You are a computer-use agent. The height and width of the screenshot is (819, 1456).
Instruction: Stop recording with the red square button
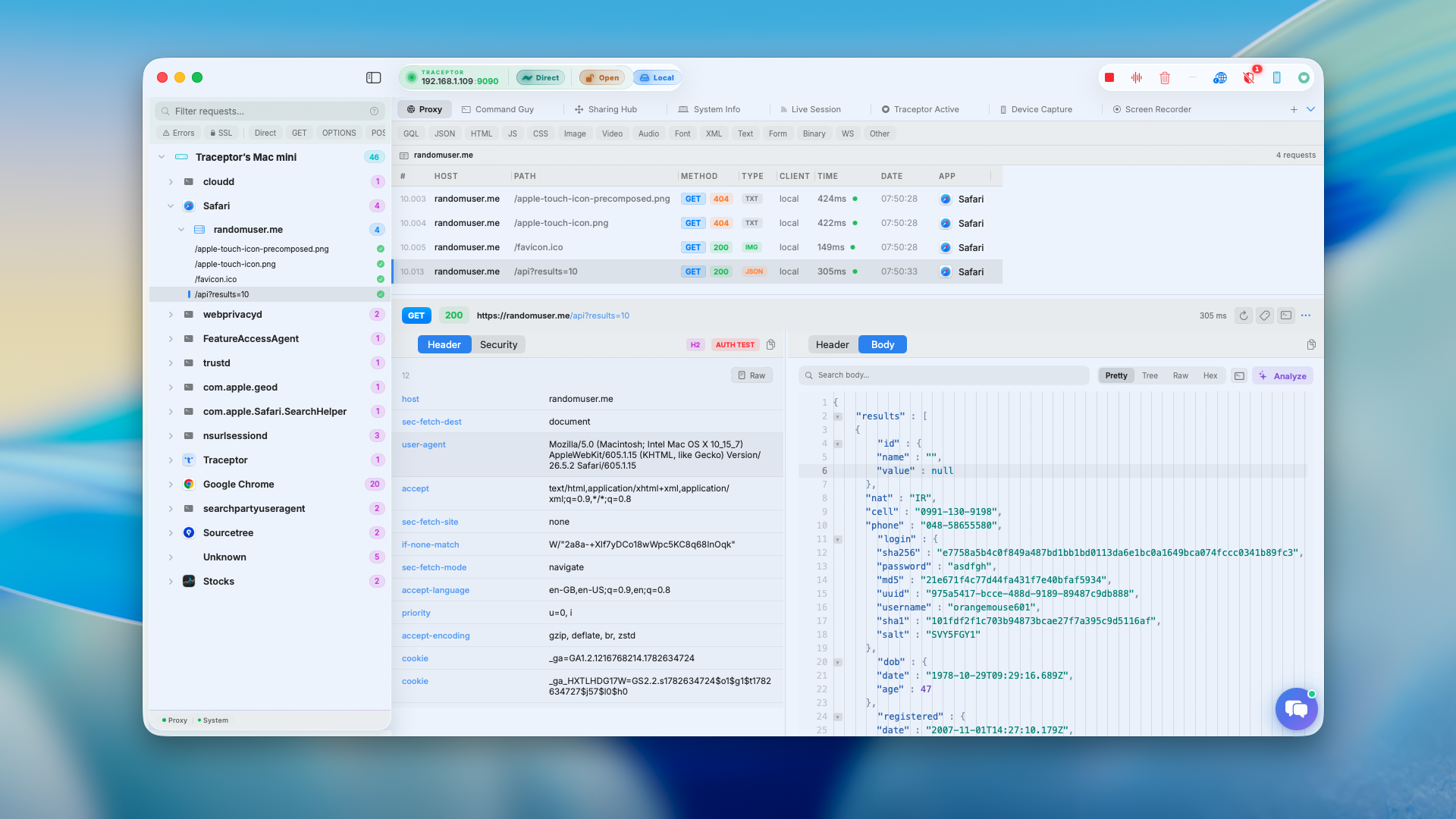pos(1109,77)
